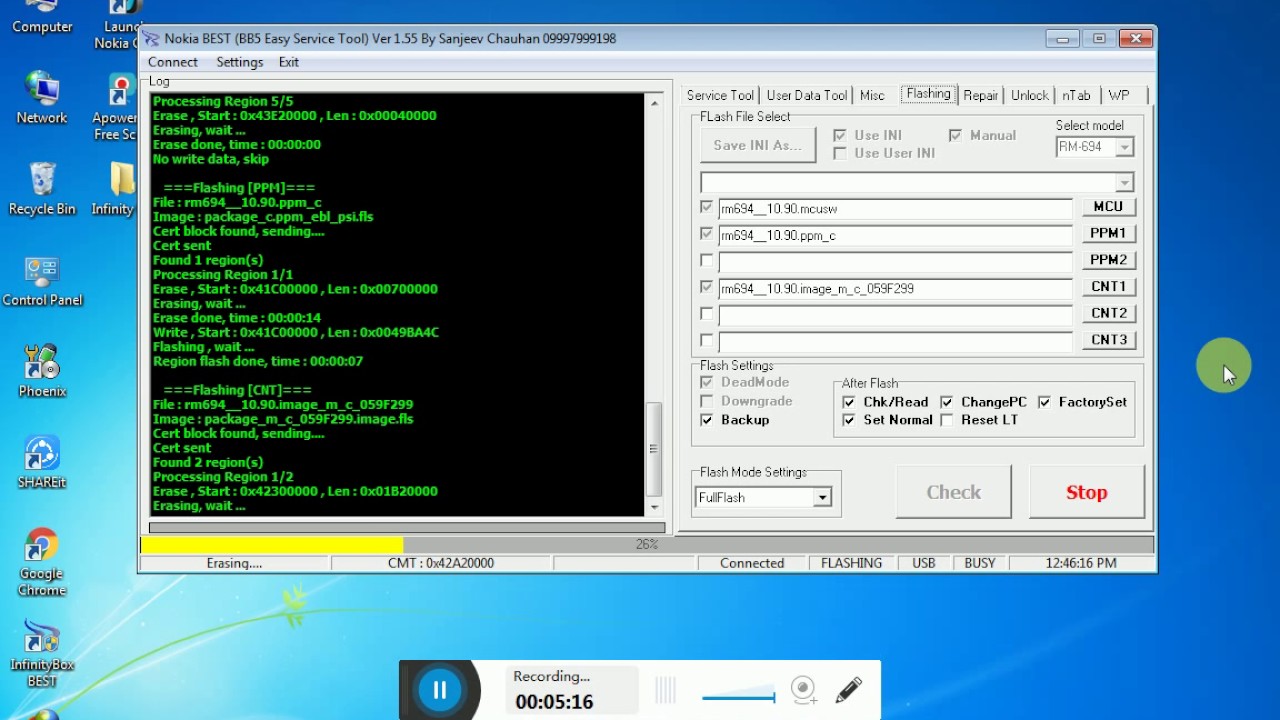Switch to the Misc tab
The height and width of the screenshot is (720, 1280).
[x=872, y=95]
